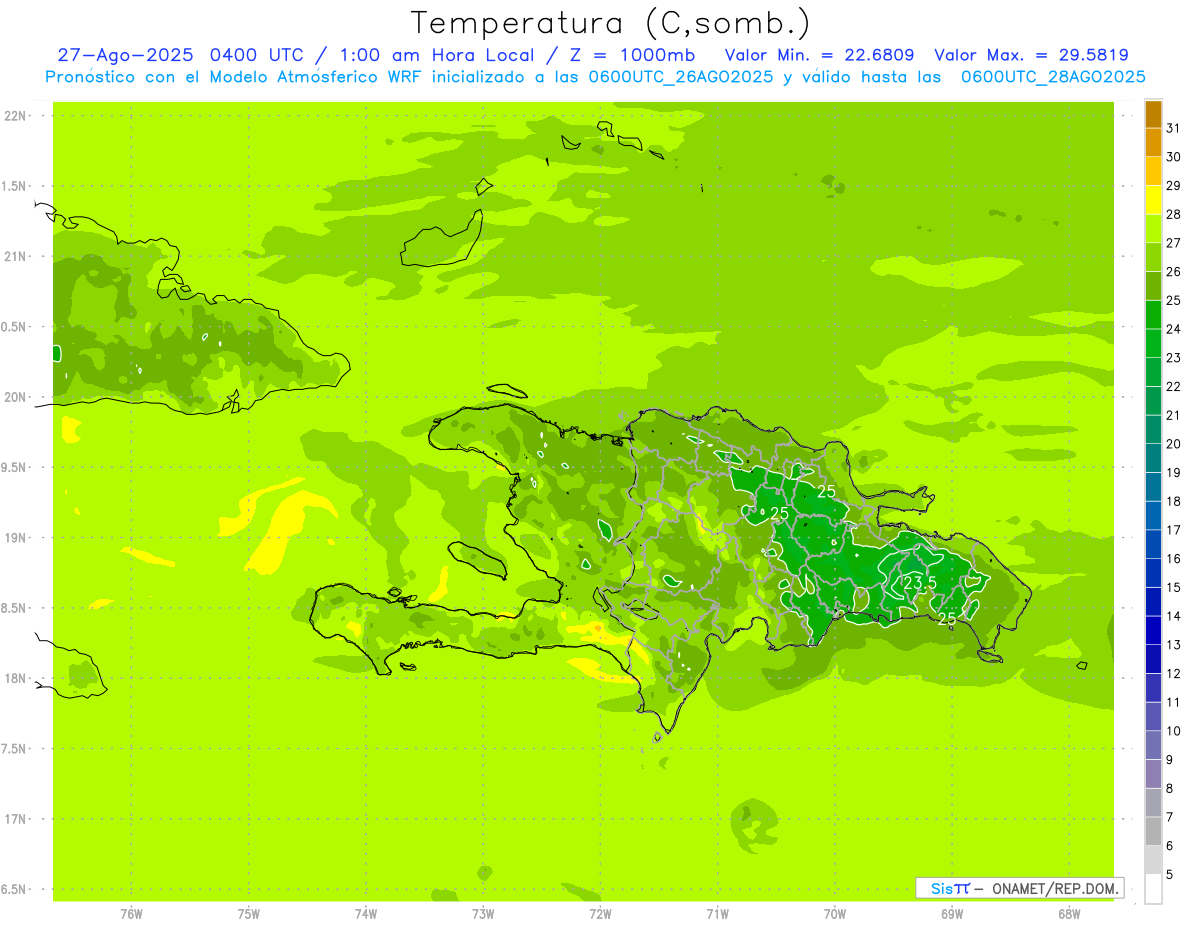The image size is (1200, 927).
Task: Click the "71W" longitude label
Action: [717, 914]
